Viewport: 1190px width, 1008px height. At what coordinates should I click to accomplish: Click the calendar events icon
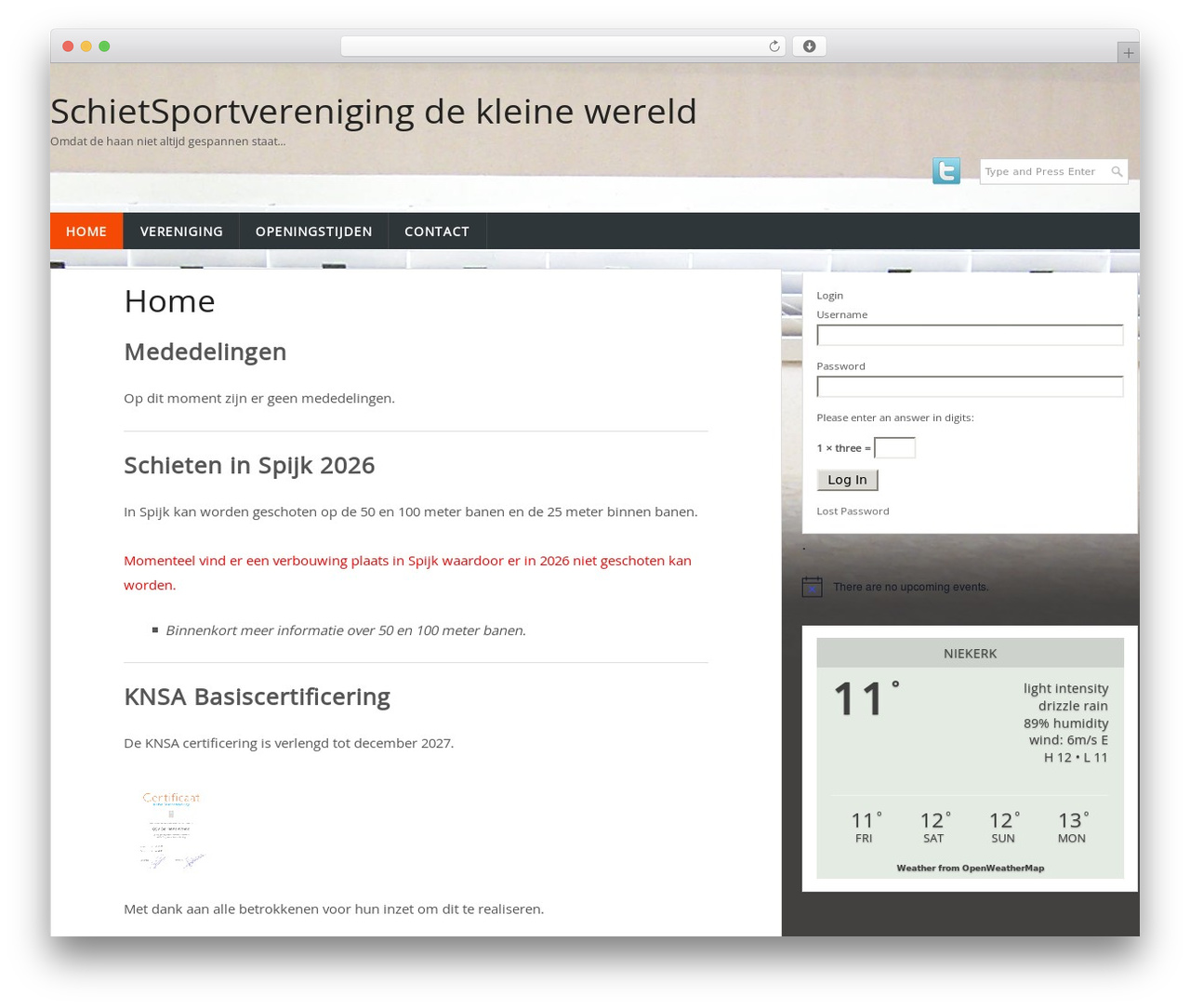[812, 587]
